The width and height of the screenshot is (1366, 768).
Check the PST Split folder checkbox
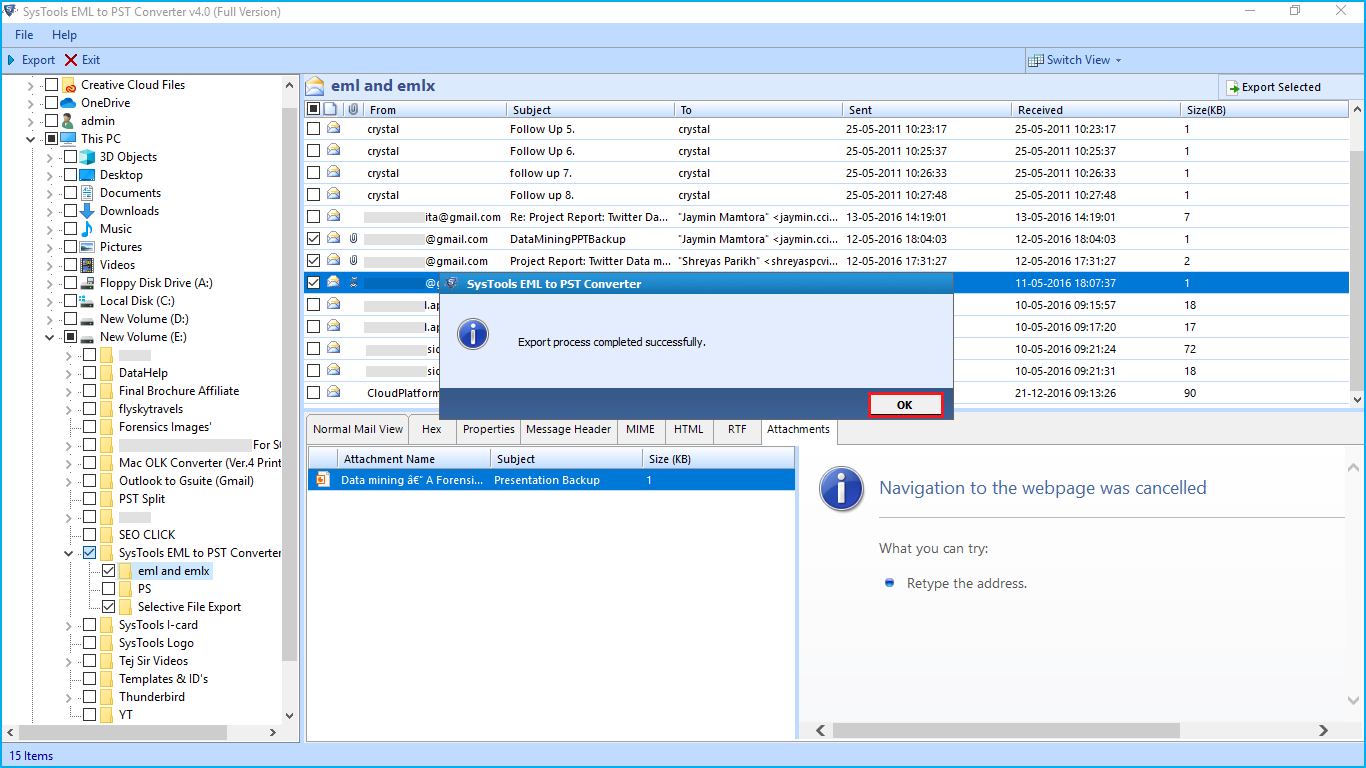tap(90, 499)
